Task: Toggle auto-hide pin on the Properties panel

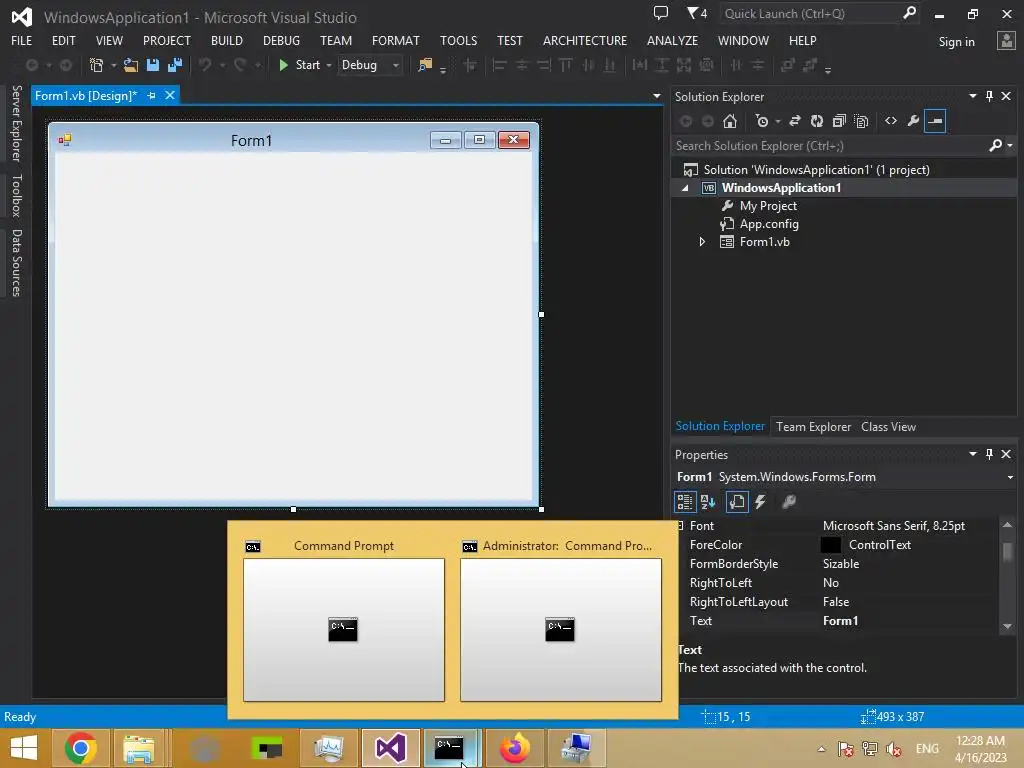Action: click(989, 454)
